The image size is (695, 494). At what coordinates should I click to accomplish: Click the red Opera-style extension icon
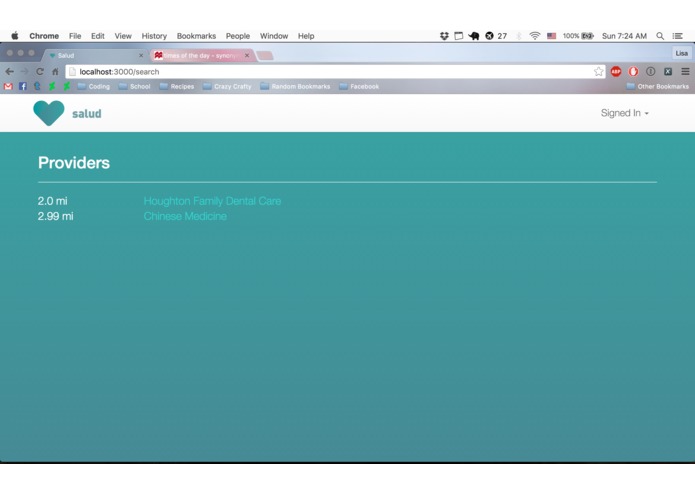pyautogui.click(x=633, y=71)
